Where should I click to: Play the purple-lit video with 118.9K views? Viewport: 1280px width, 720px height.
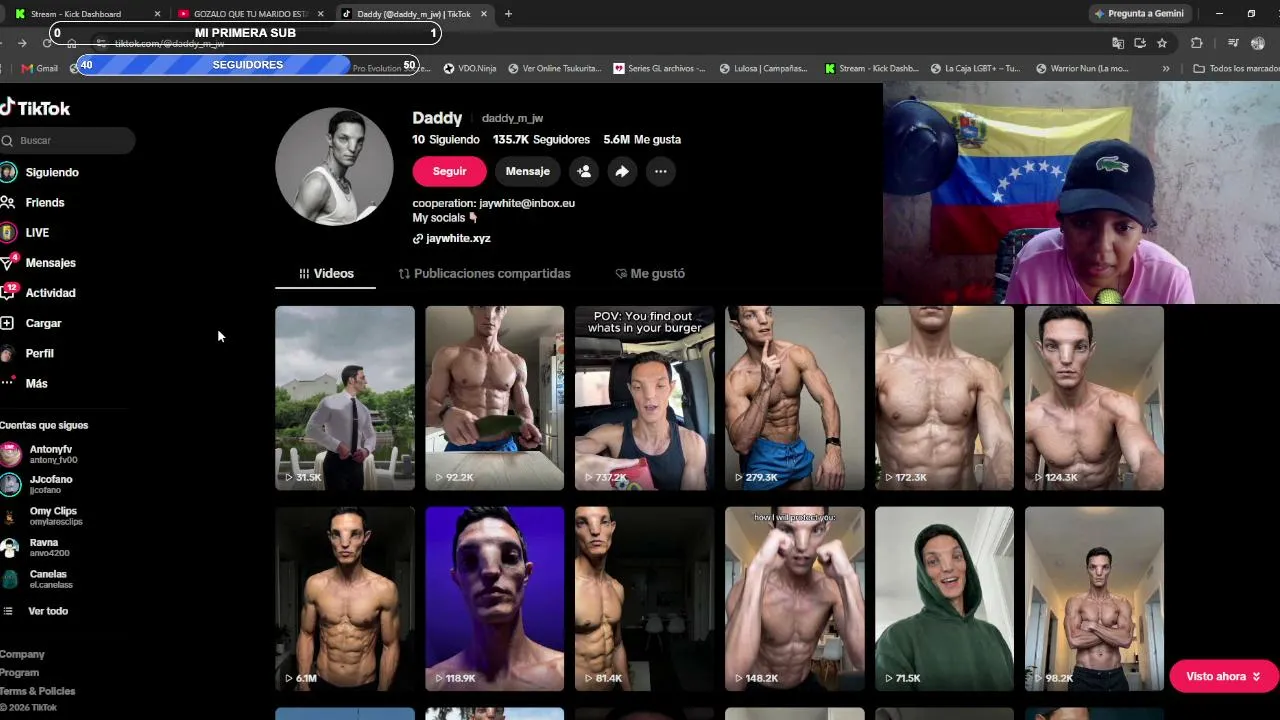(x=495, y=599)
